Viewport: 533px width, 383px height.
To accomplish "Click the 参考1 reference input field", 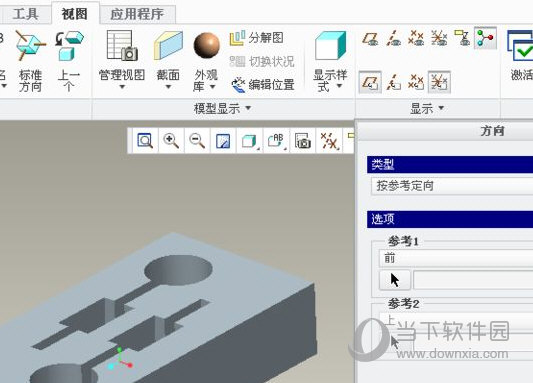I will (x=473, y=280).
